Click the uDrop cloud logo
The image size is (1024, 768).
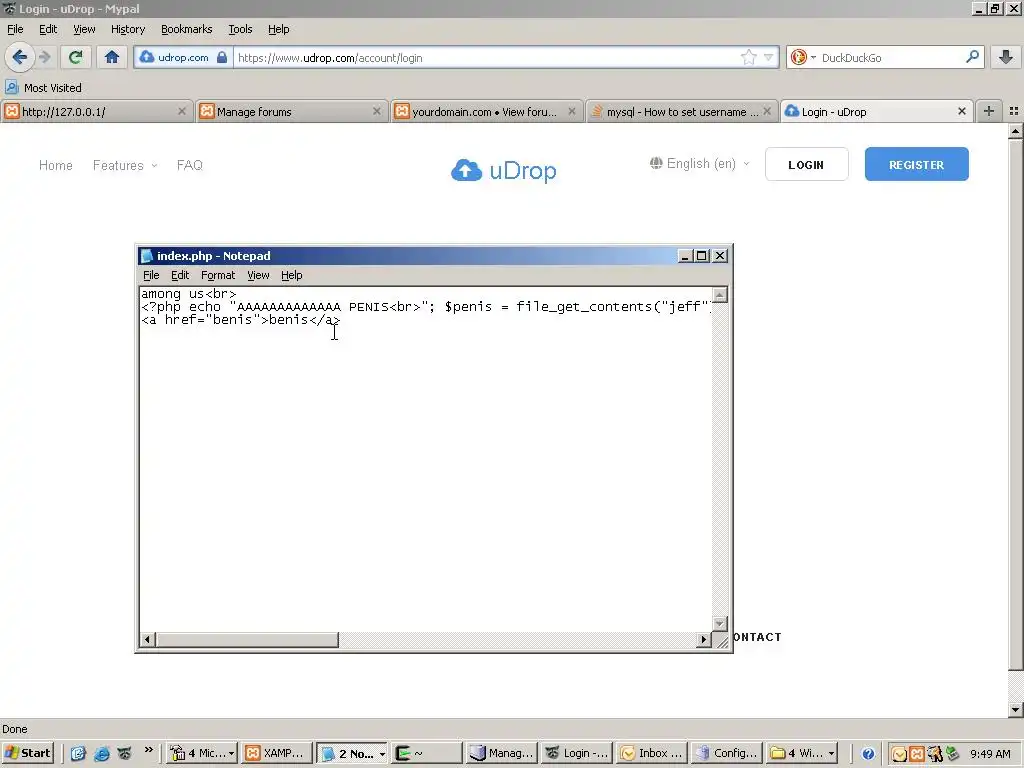504,170
